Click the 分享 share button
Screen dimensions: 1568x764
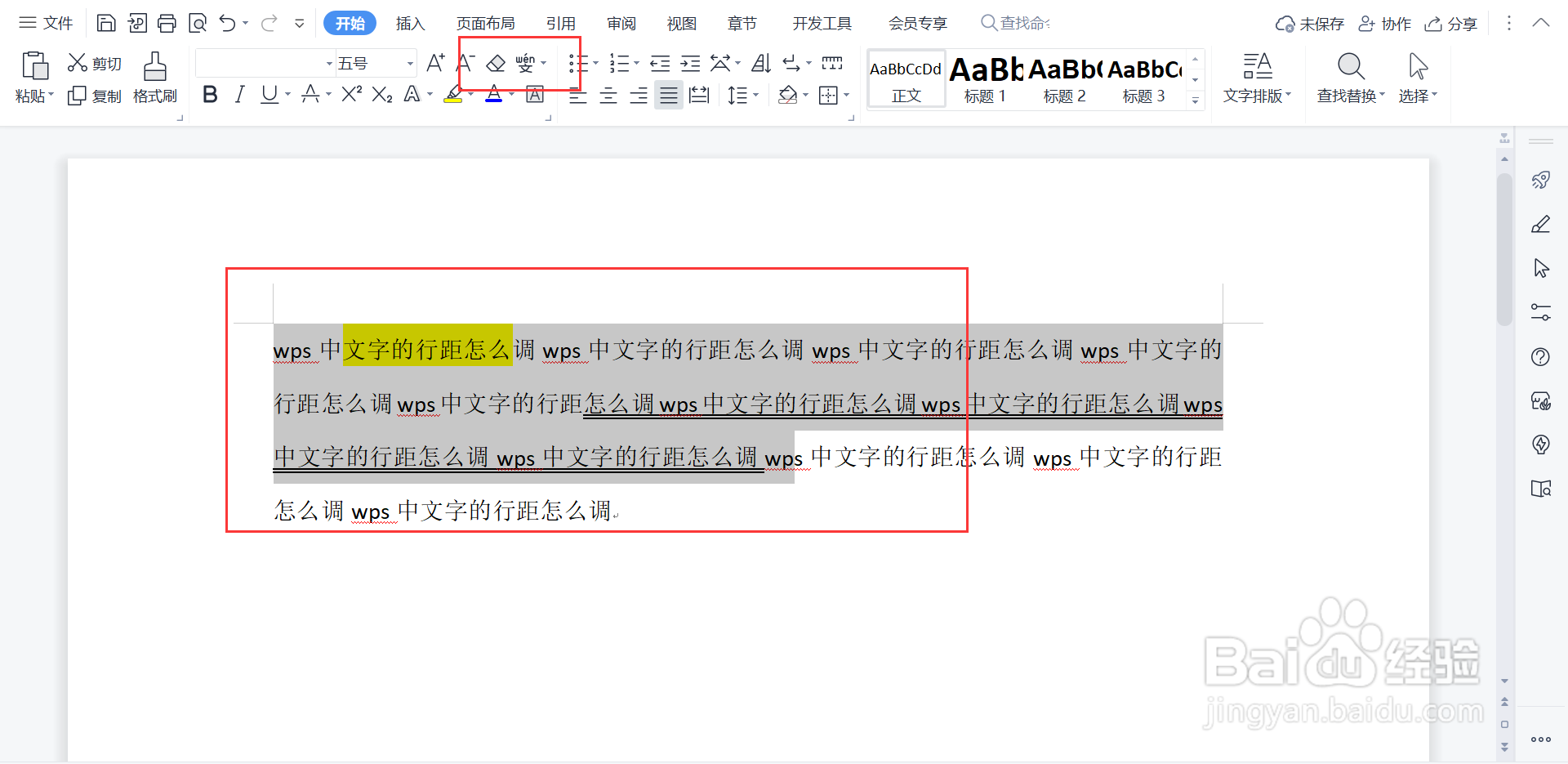pyautogui.click(x=1451, y=24)
